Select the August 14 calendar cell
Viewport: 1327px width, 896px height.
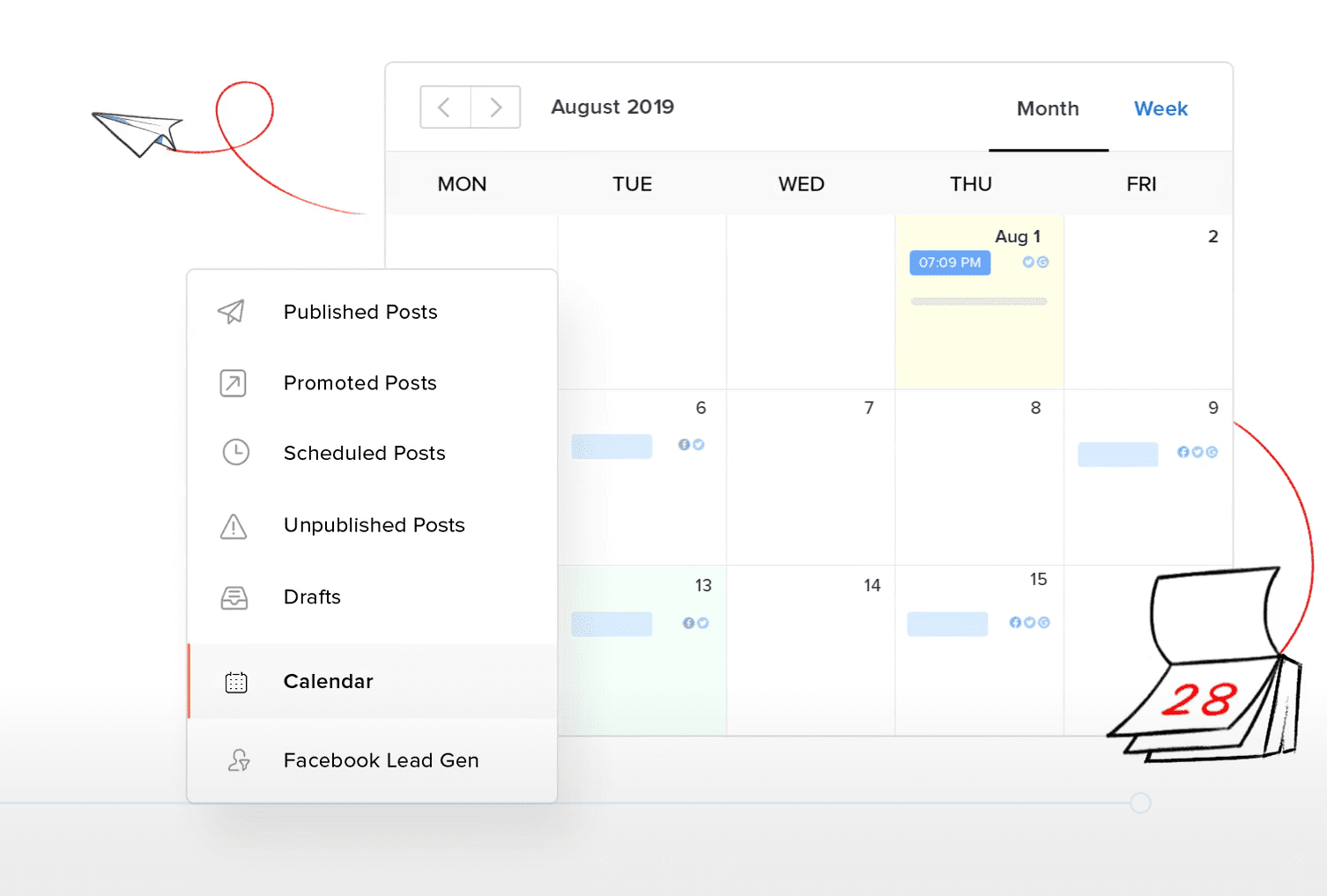(x=811, y=650)
